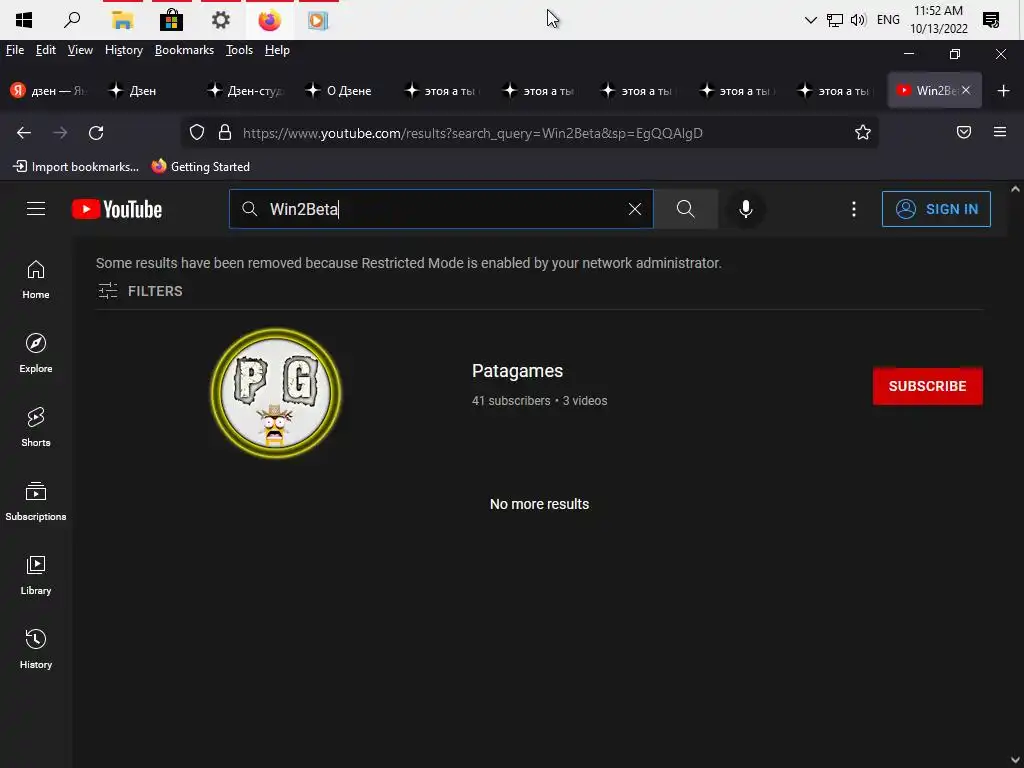1024x768 pixels.
Task: Expand the search FILTERS panel
Action: click(140, 291)
